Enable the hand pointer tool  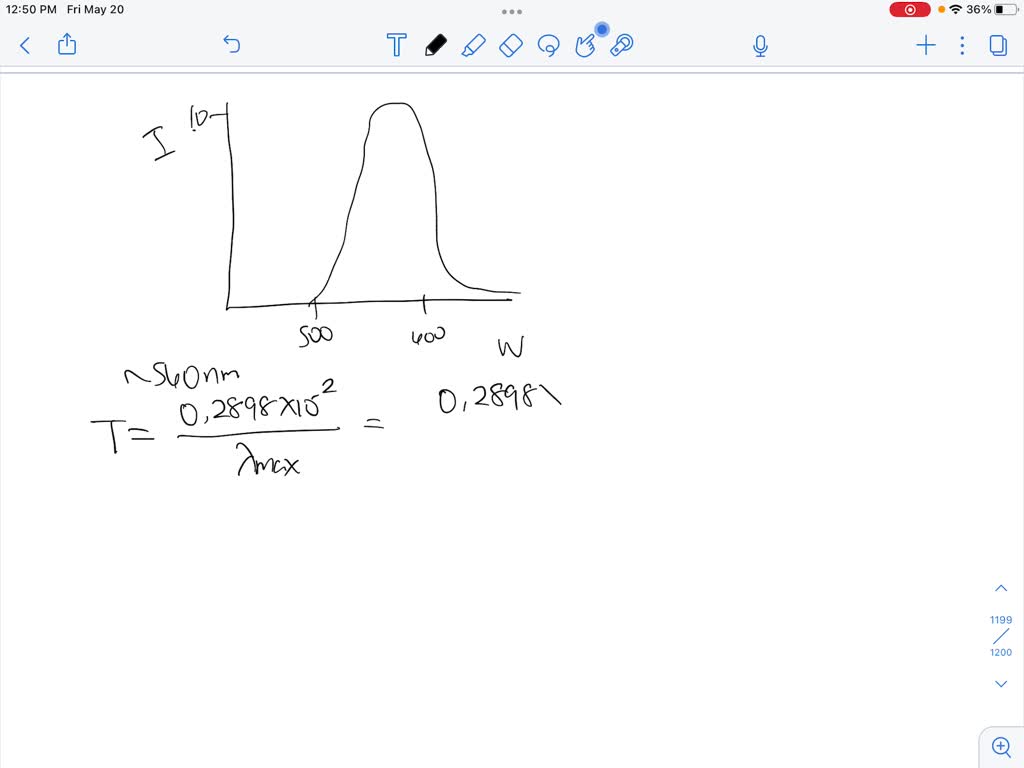(586, 45)
